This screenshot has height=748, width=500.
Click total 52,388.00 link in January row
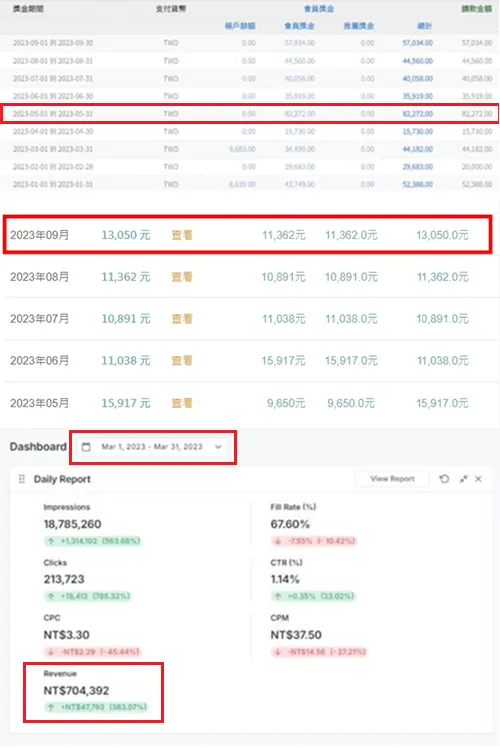[417, 184]
